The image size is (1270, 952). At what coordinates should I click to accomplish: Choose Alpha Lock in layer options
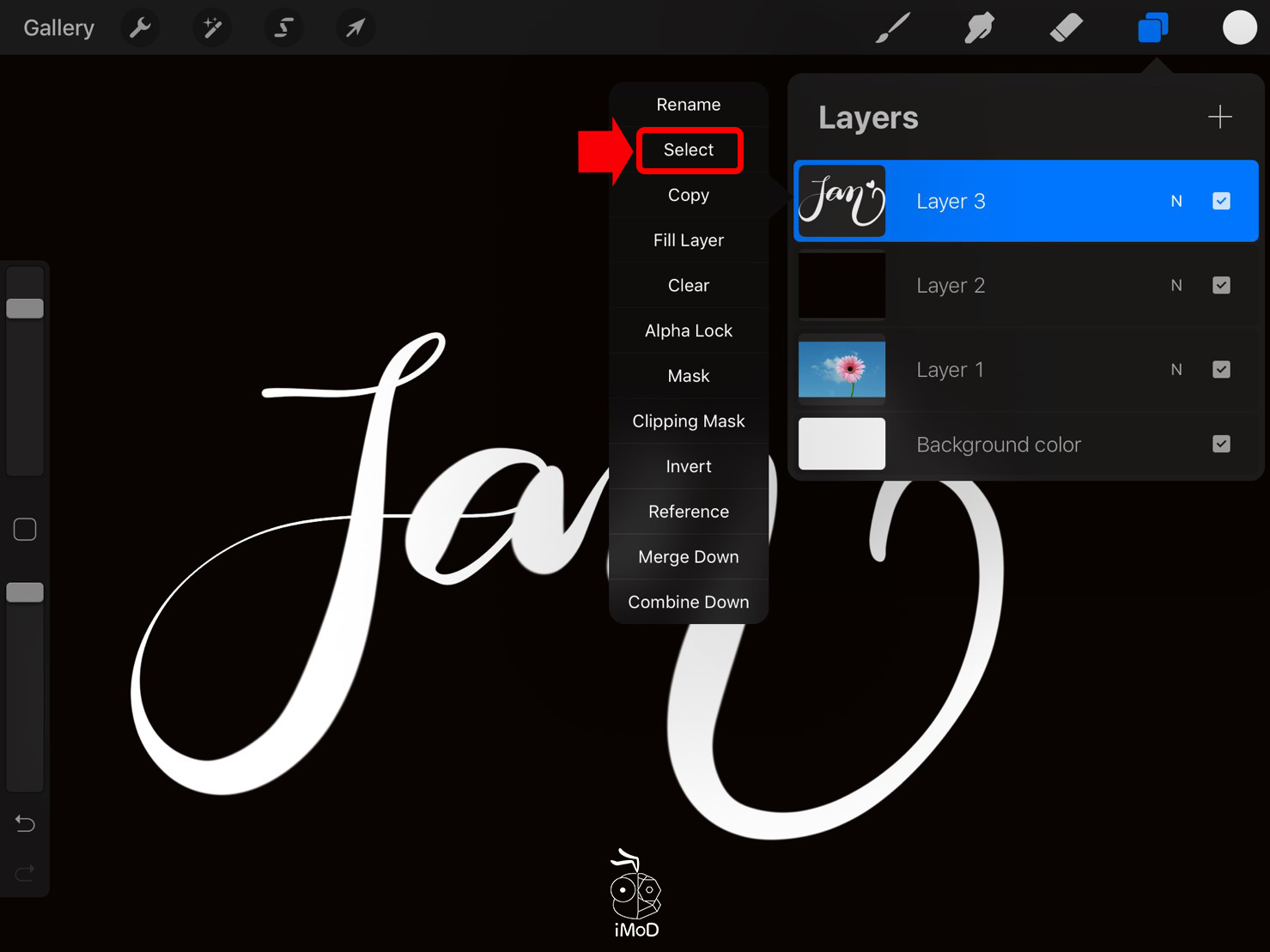click(x=689, y=330)
